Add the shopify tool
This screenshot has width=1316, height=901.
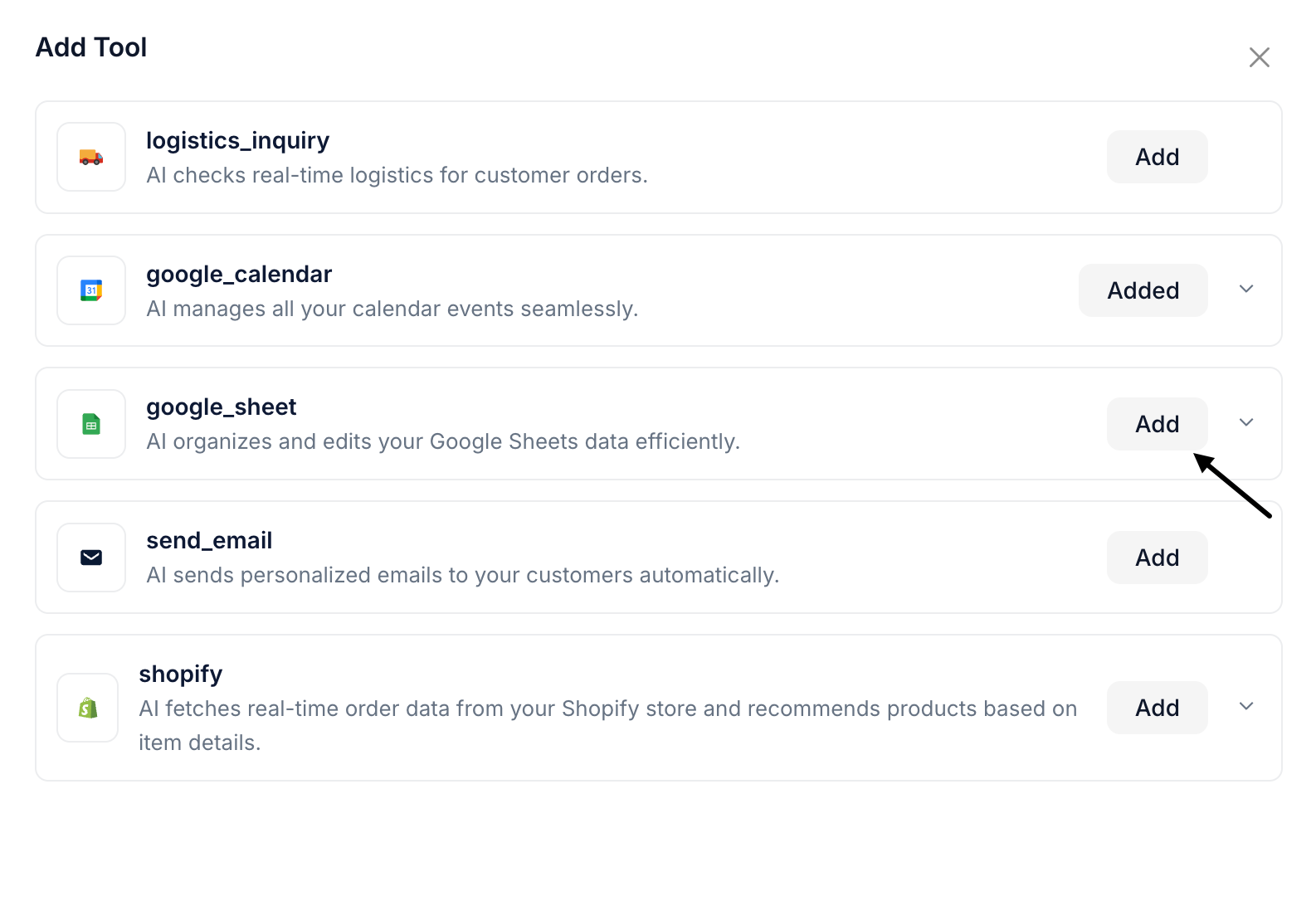pos(1157,708)
